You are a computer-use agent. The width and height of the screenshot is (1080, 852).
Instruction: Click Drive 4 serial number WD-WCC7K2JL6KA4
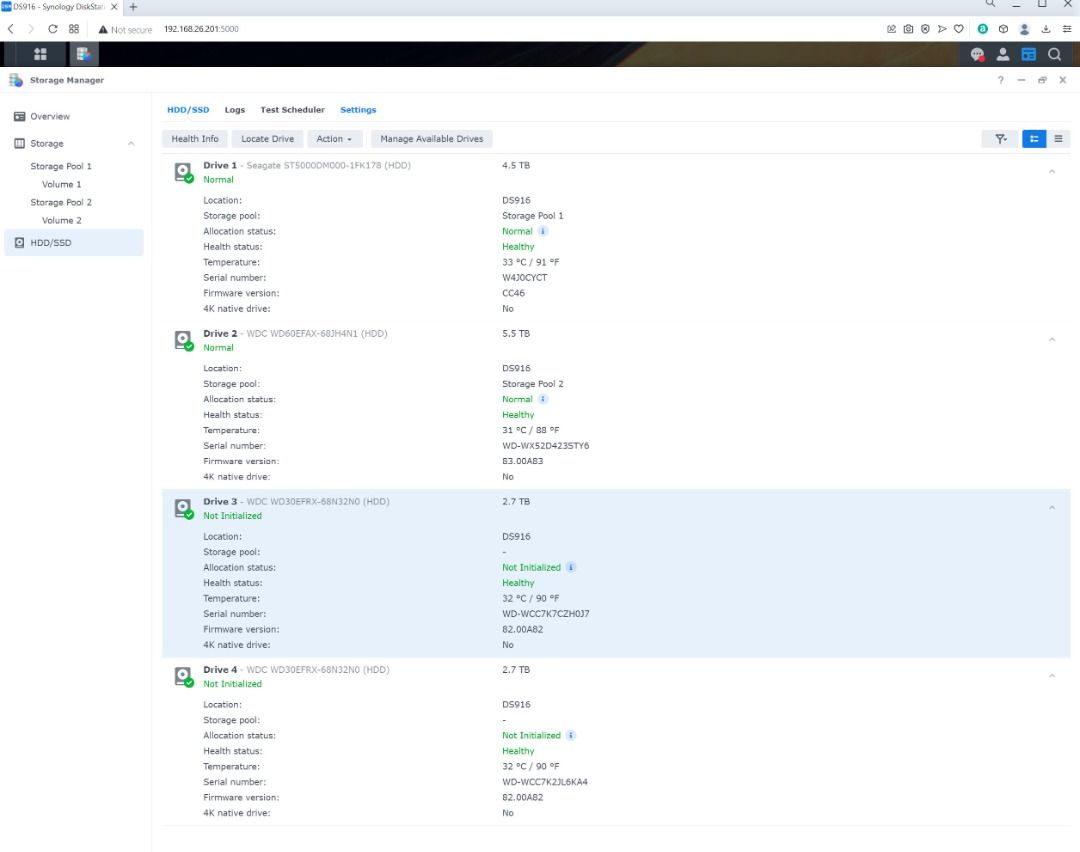click(545, 782)
